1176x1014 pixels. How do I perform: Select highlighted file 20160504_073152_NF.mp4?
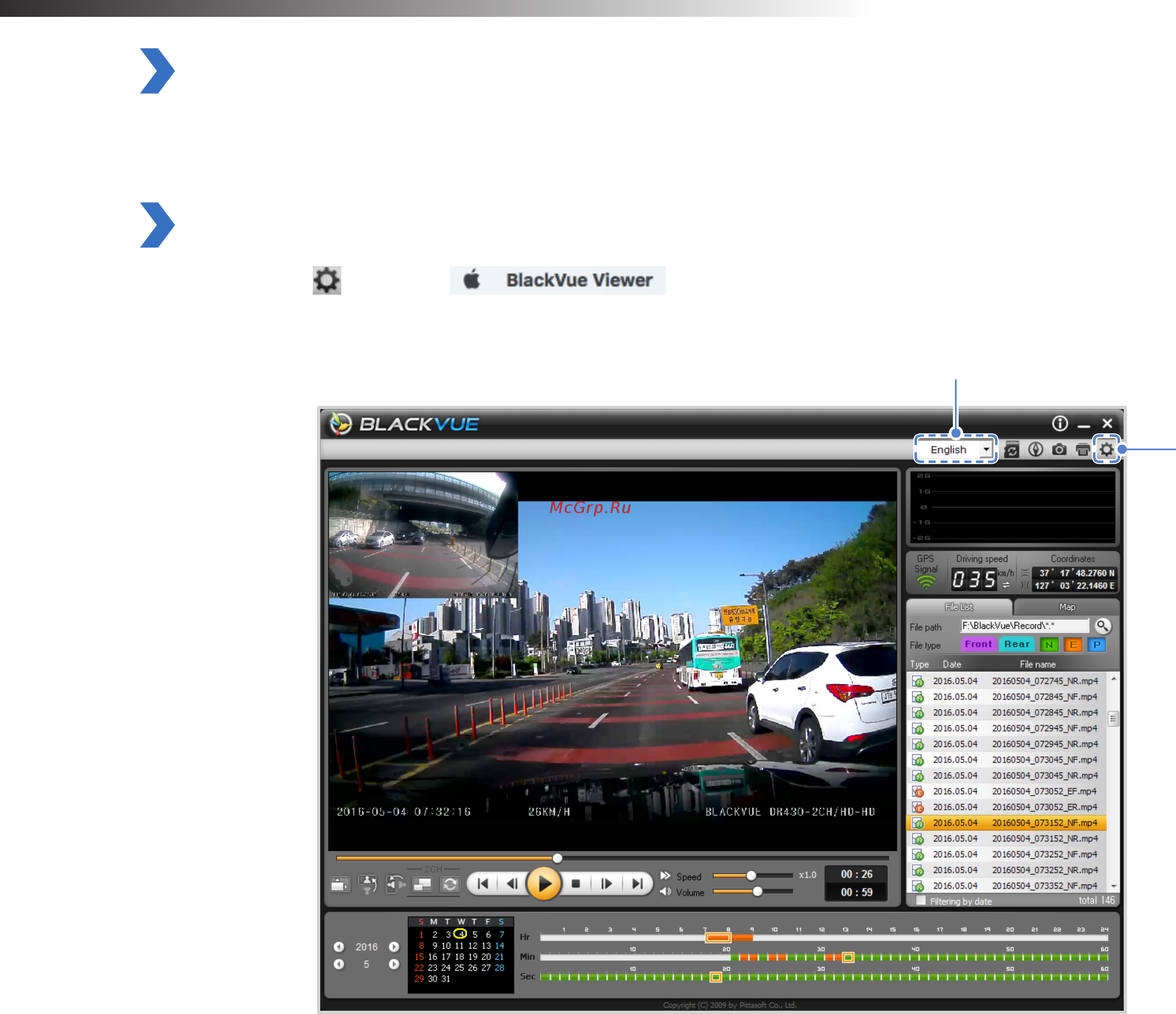pos(1007,823)
